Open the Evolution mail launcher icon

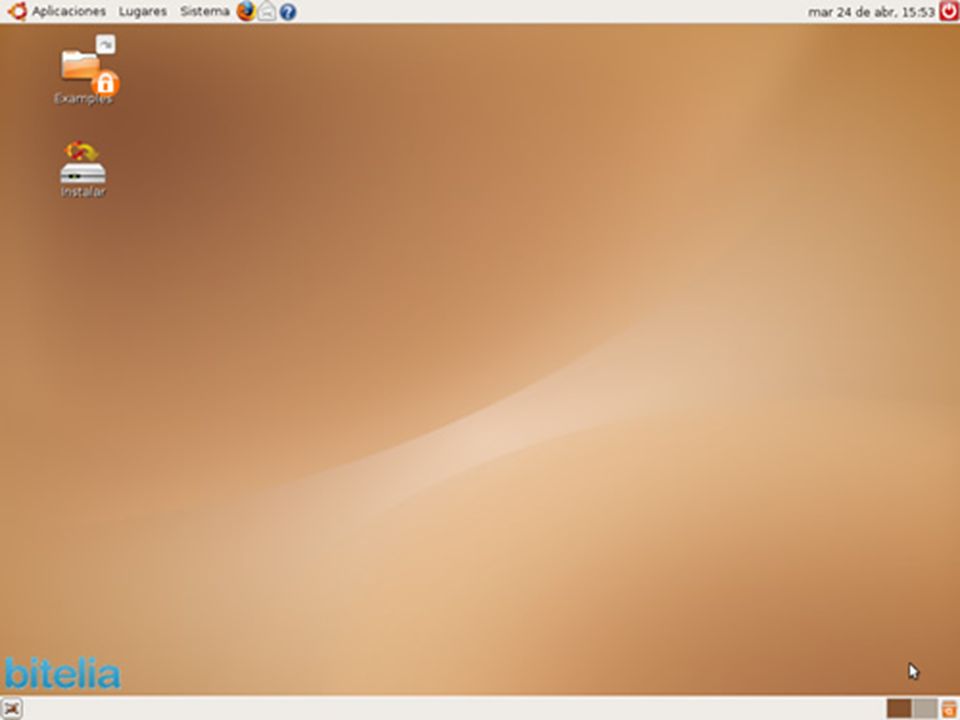tap(266, 11)
